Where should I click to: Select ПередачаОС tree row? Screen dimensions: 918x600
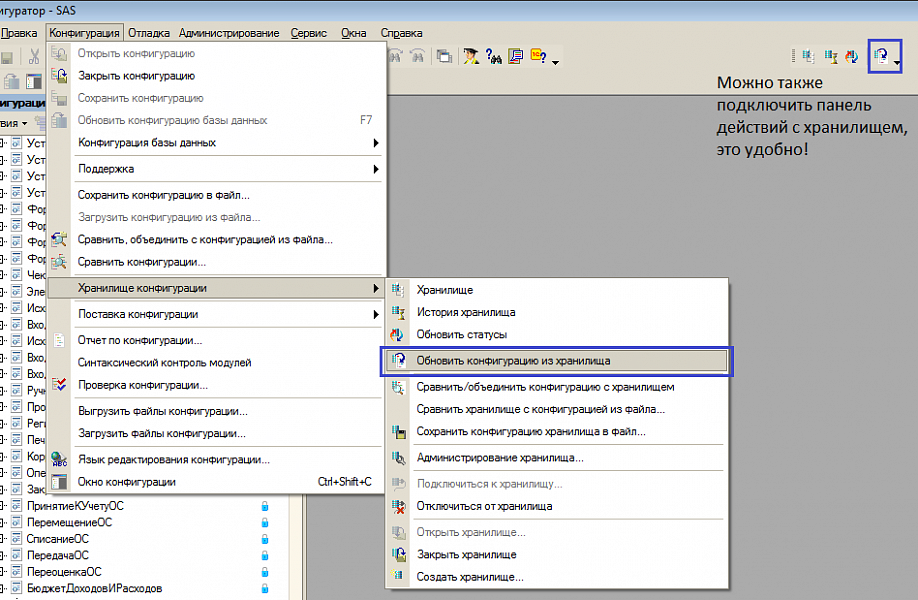point(57,556)
